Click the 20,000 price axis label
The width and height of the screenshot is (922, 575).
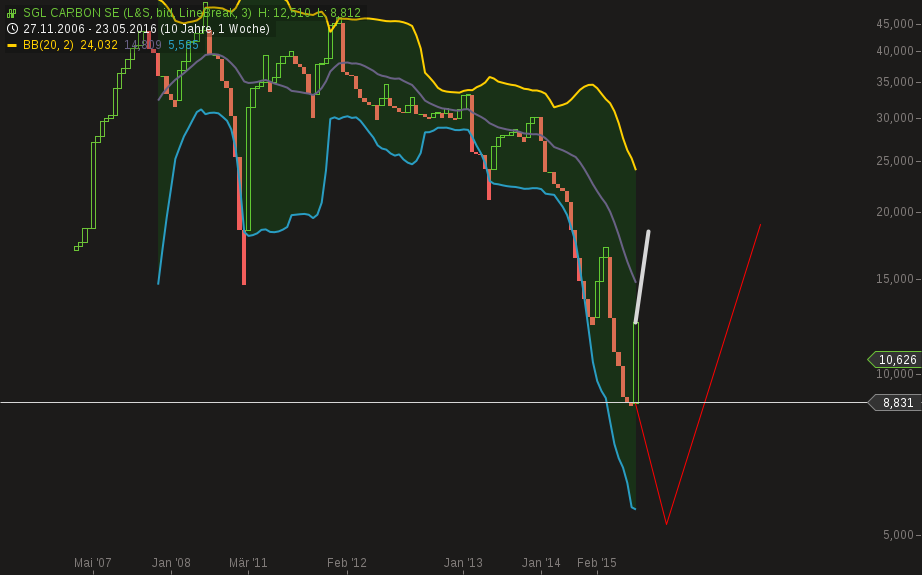pyautogui.click(x=895, y=212)
